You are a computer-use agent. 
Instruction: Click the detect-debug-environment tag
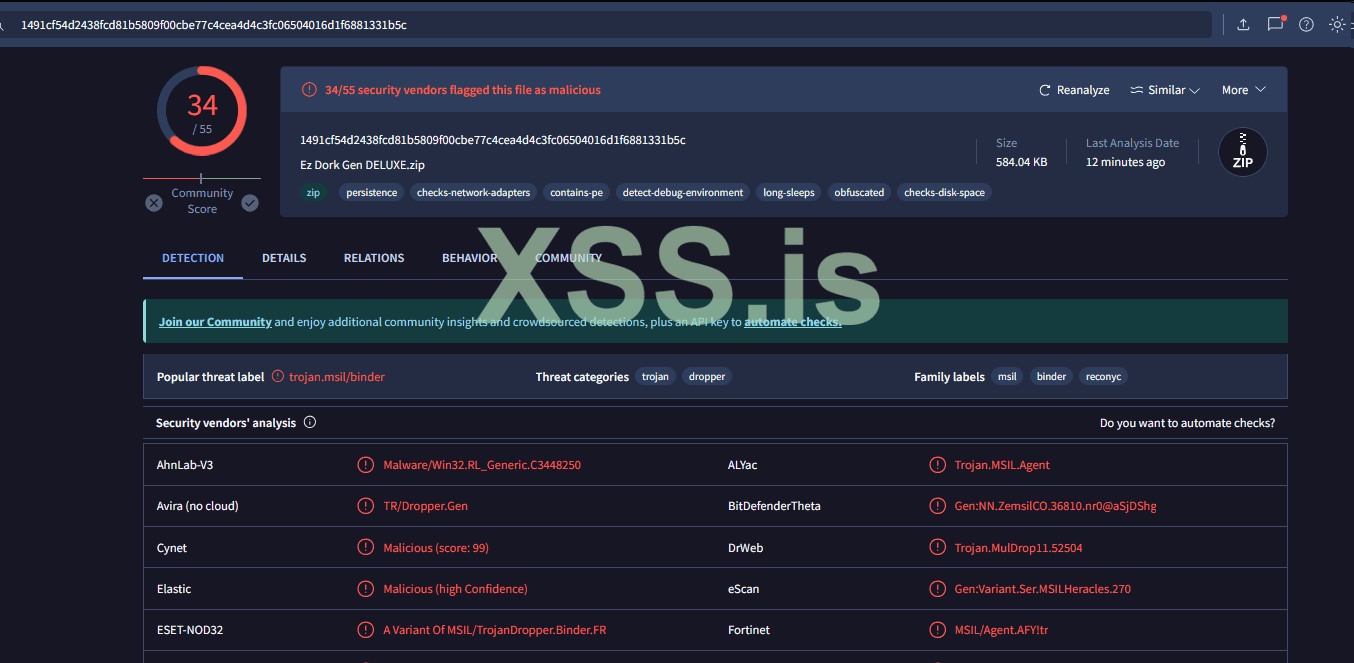[683, 193]
